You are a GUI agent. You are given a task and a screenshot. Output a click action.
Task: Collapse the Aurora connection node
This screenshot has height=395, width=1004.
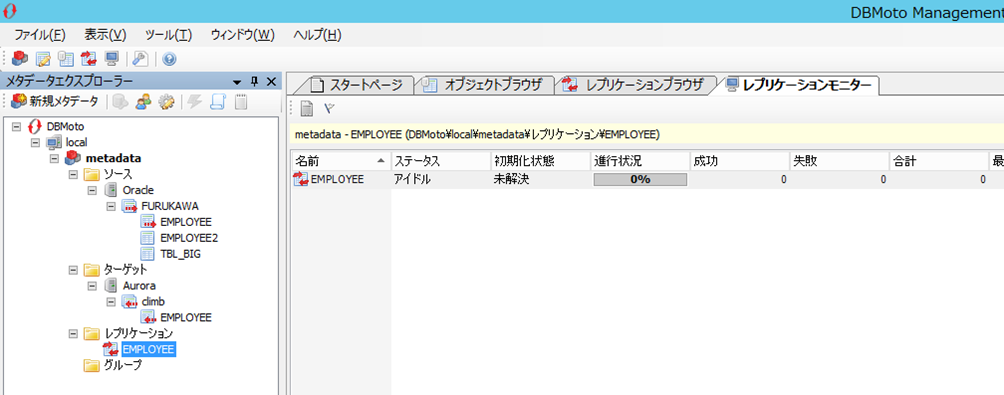(92, 286)
